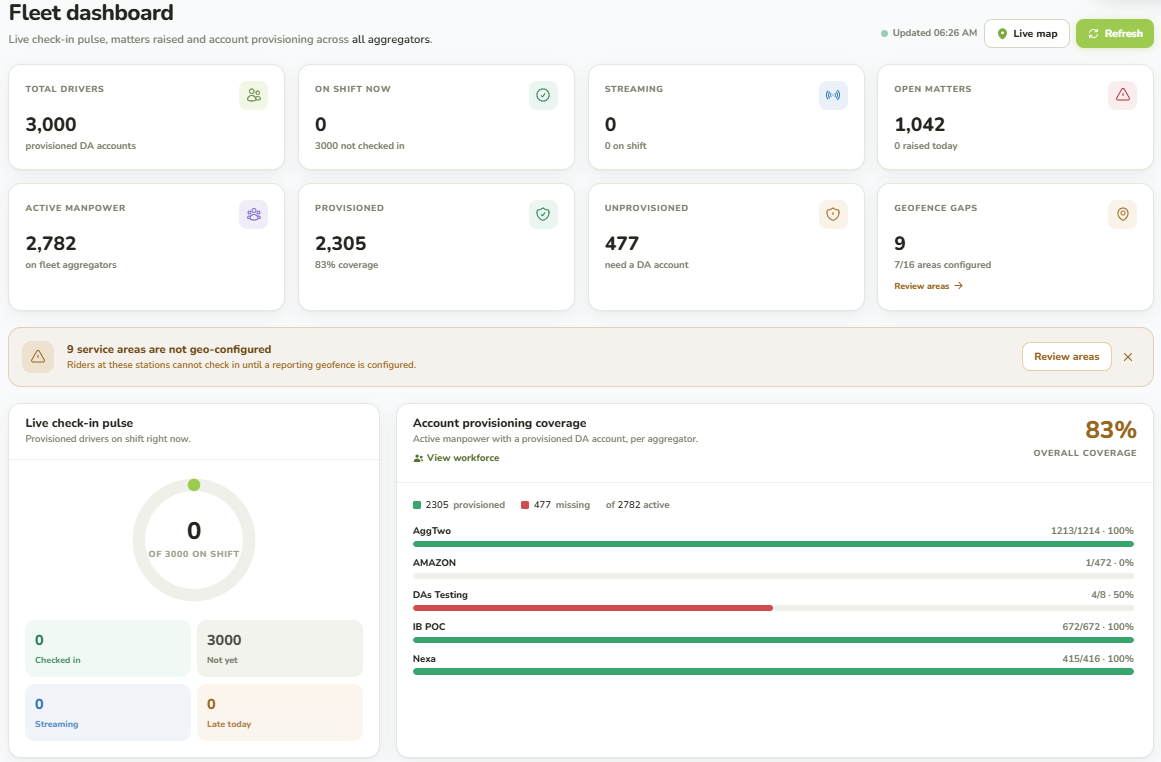Click the red DAs Testing coverage bar
The height and width of the screenshot is (762, 1161).
coord(592,608)
